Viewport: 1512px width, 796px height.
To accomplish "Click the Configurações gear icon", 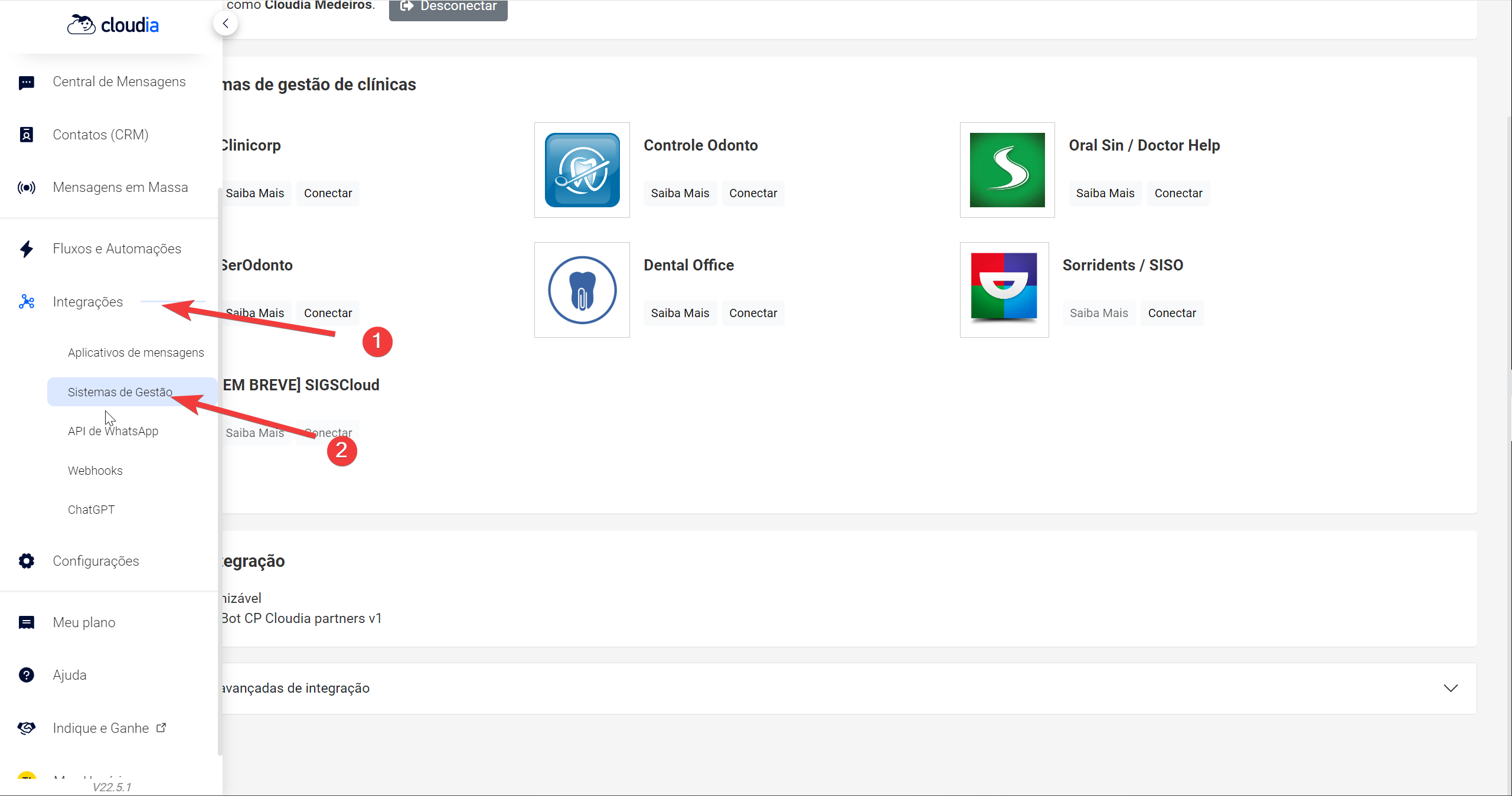I will (27, 561).
